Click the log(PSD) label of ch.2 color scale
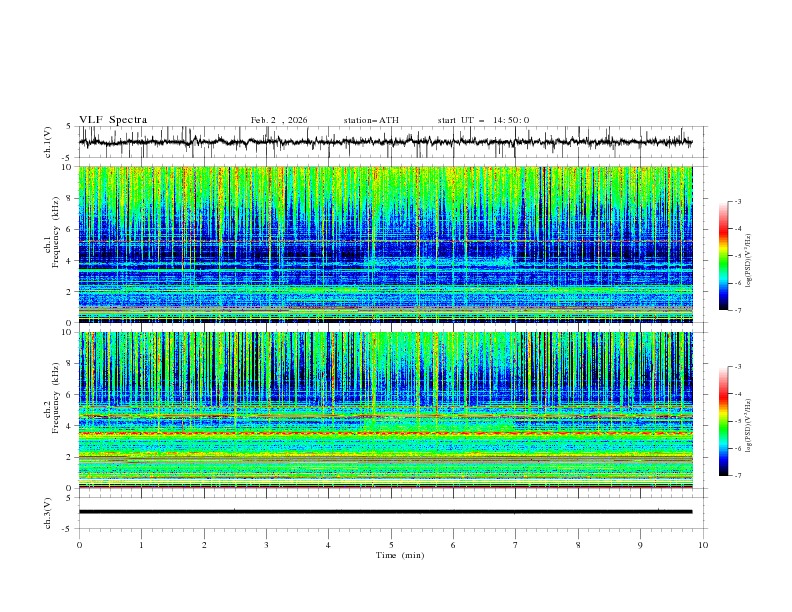Image resolution: width=792 pixels, height=612 pixels. (x=749, y=426)
